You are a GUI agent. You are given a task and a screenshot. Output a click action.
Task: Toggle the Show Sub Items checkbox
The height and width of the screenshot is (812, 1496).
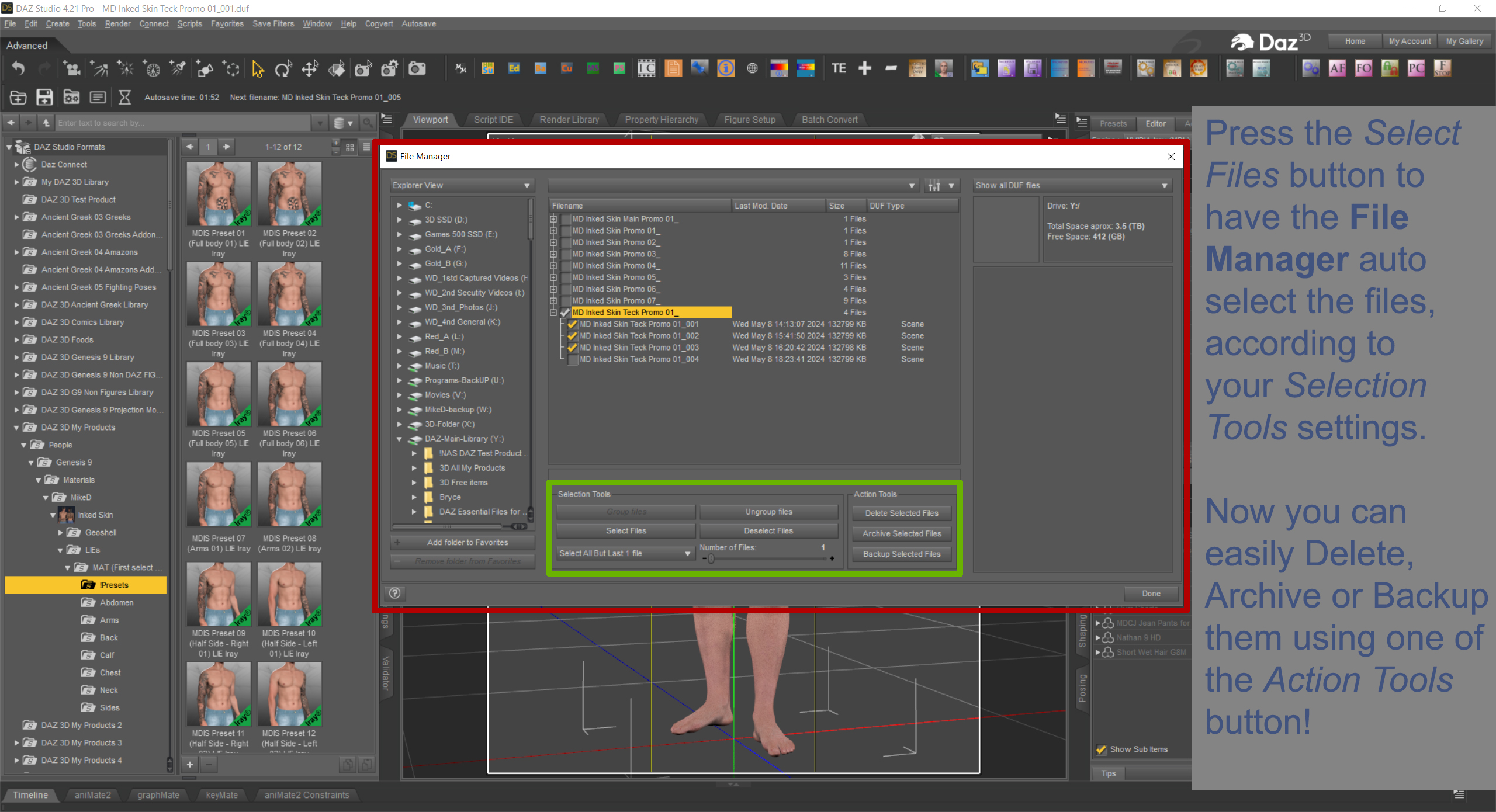click(1102, 749)
